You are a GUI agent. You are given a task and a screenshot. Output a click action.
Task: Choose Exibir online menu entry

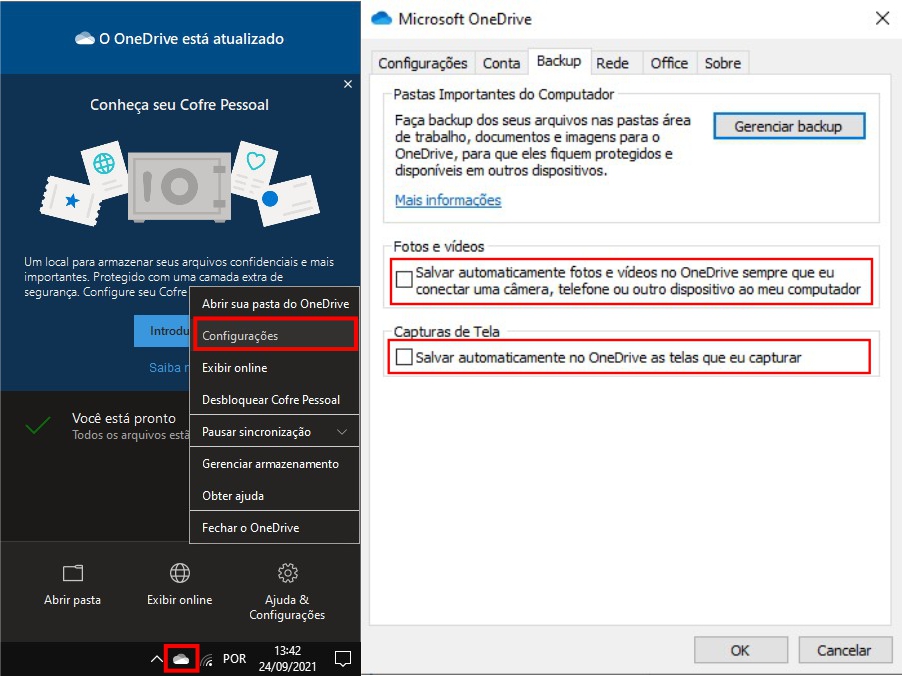pyautogui.click(x=274, y=368)
